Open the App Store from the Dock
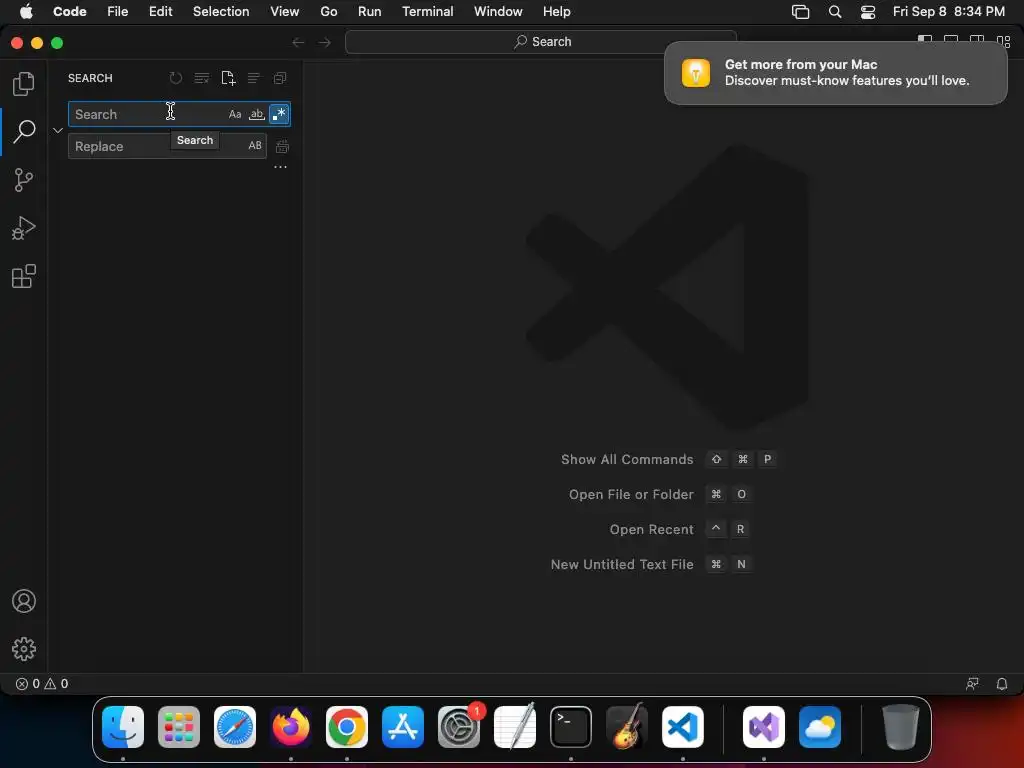Viewport: 1024px width, 768px height. coord(403,727)
